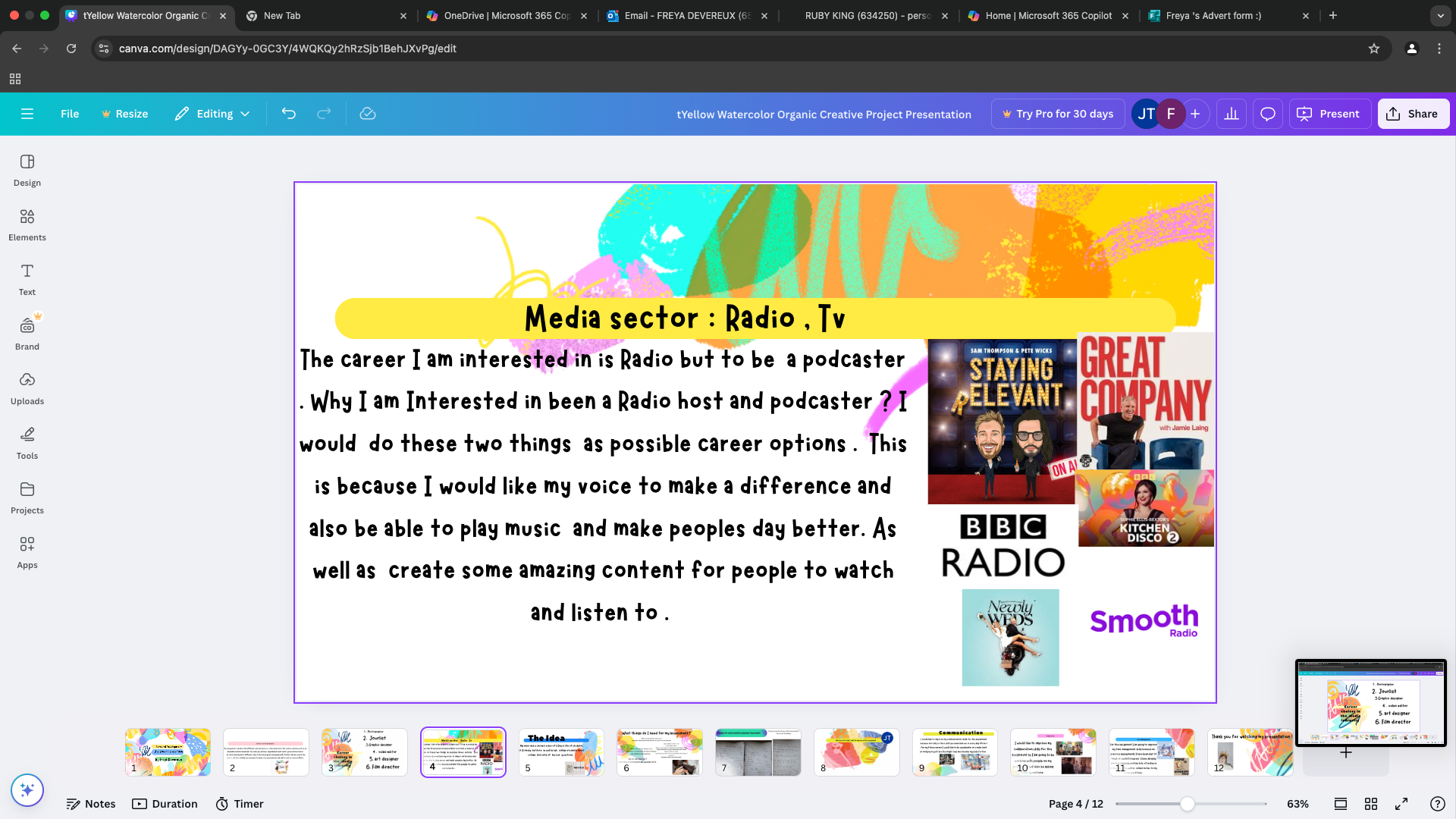The image size is (1456, 819).
Task: Select page 9 Communication thumbnail
Action: point(955,752)
